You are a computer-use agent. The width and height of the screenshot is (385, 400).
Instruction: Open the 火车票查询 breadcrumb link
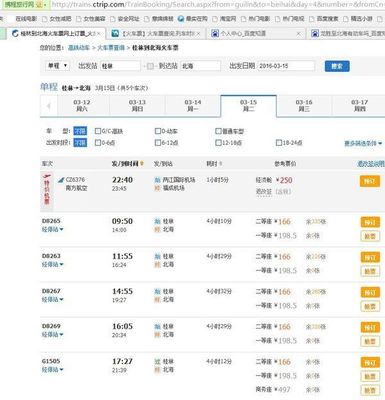point(111,48)
